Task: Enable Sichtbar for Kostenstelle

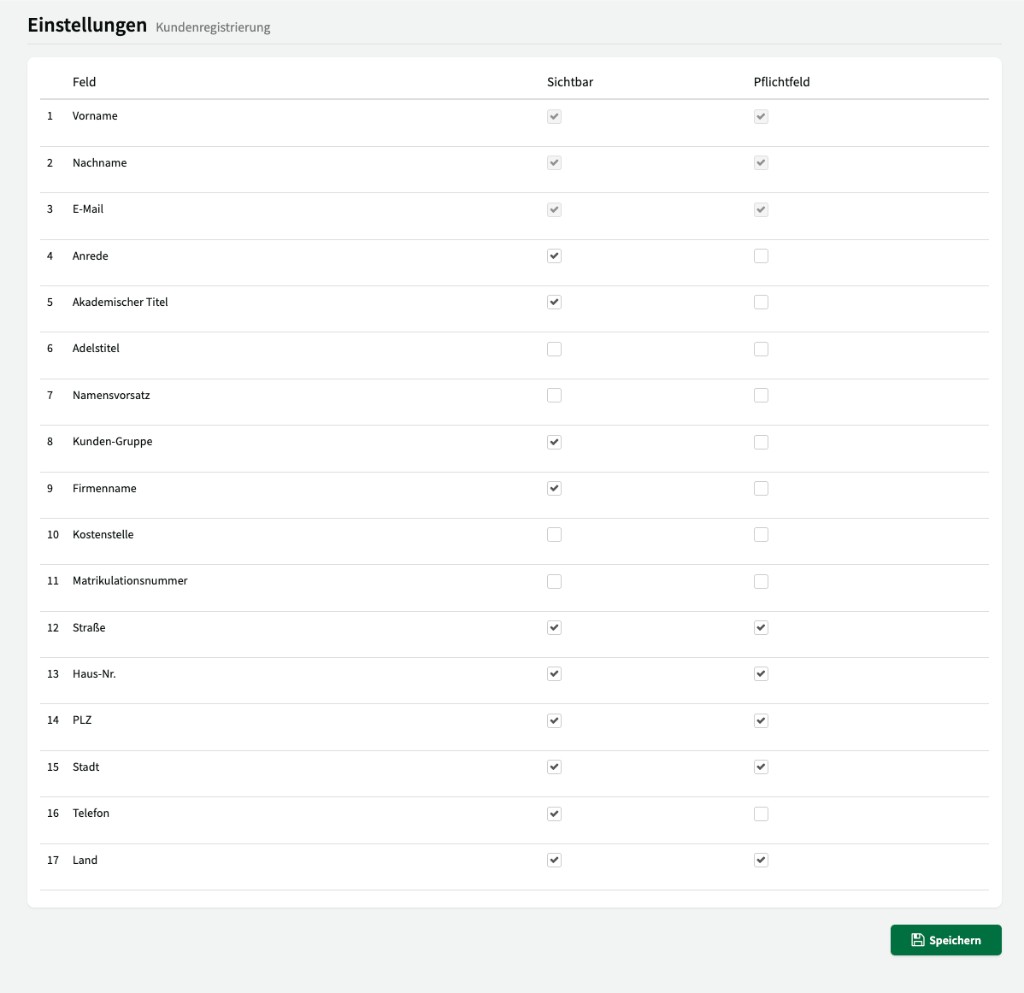Action: [554, 534]
